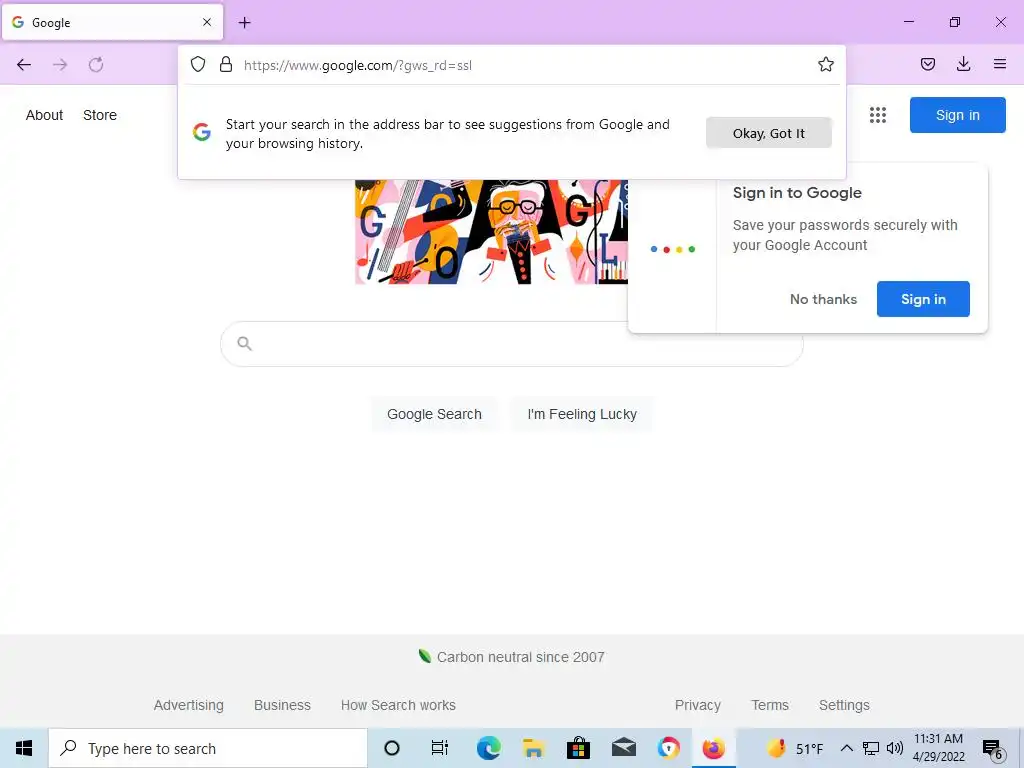1024x768 pixels.
Task: Click the taskbar search box
Action: (208, 748)
